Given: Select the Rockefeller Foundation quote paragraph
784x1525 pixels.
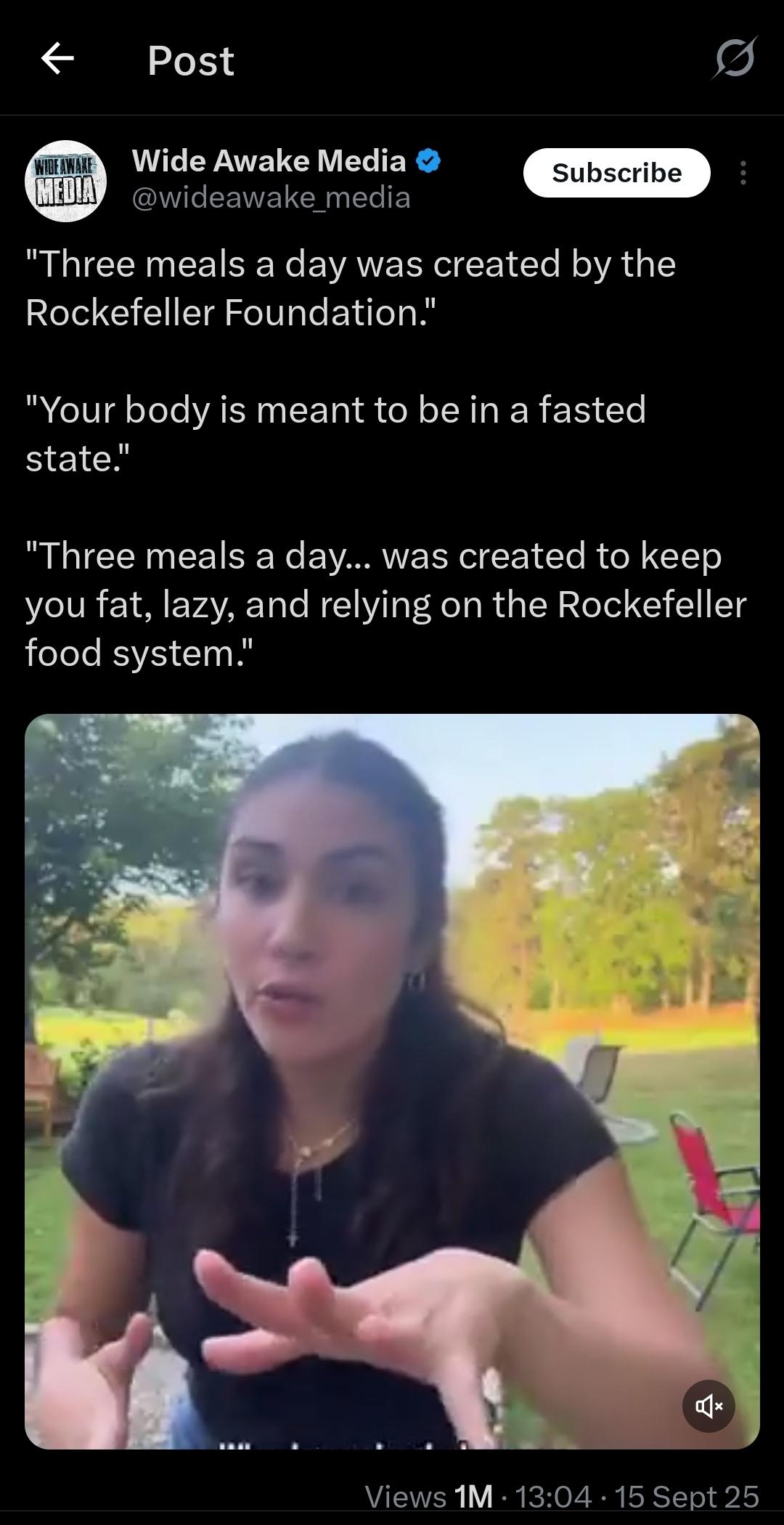Looking at the screenshot, I should point(351,288).
